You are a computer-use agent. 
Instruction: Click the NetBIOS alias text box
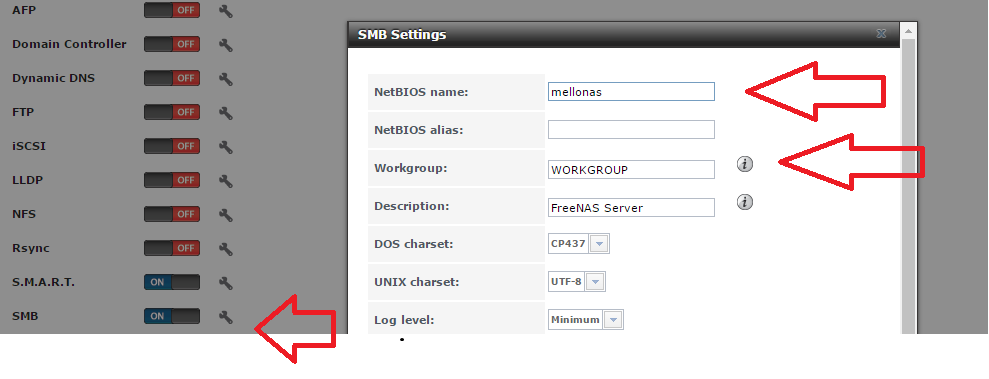click(x=631, y=130)
